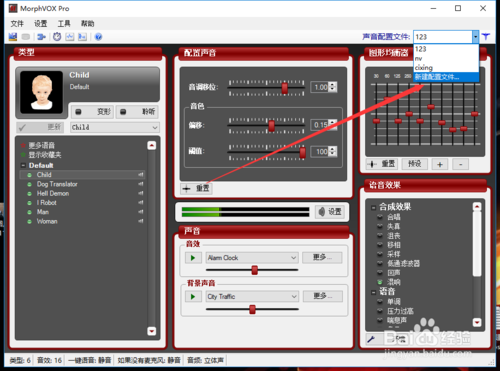Click the 更新 update button
This screenshot has width=500, height=371.
pos(40,127)
